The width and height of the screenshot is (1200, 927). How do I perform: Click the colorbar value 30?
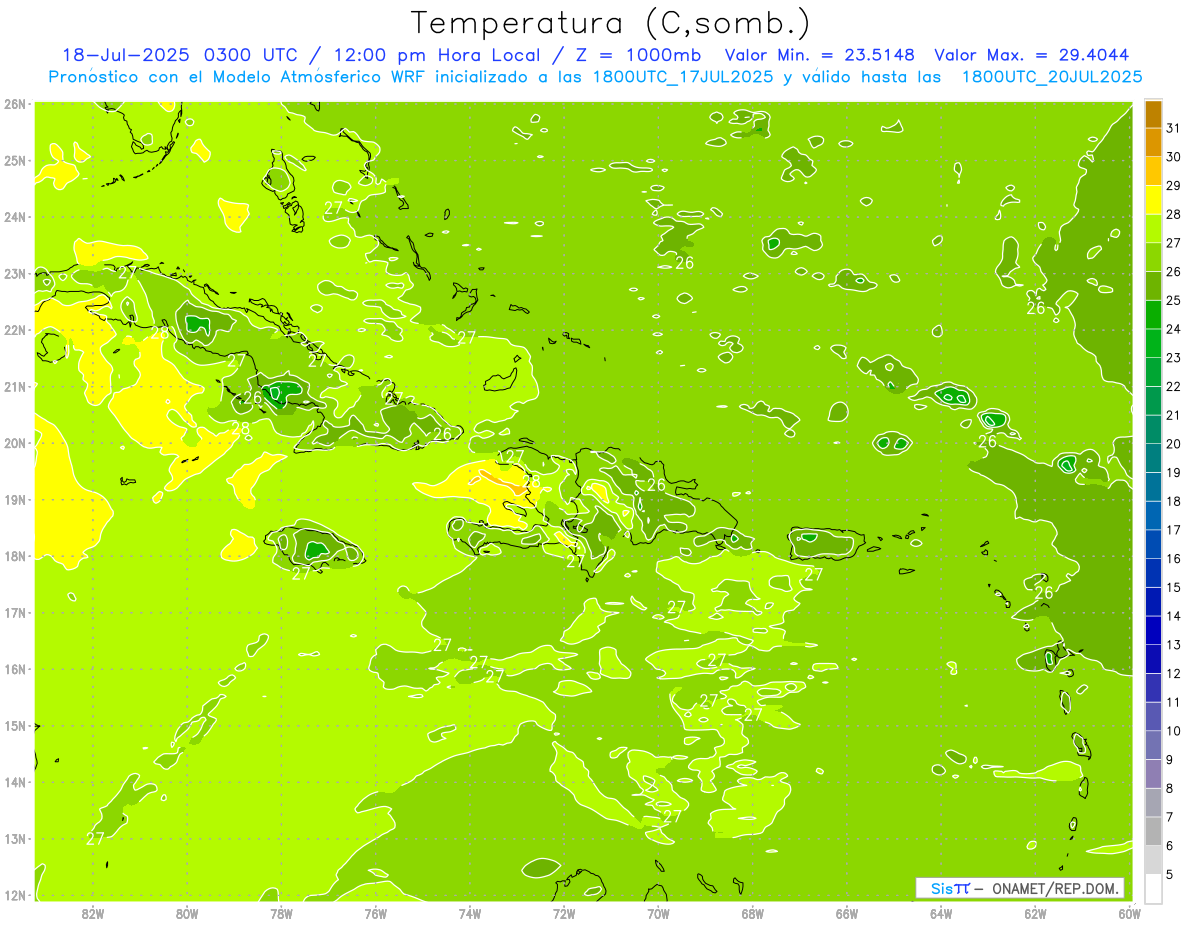click(x=1174, y=156)
